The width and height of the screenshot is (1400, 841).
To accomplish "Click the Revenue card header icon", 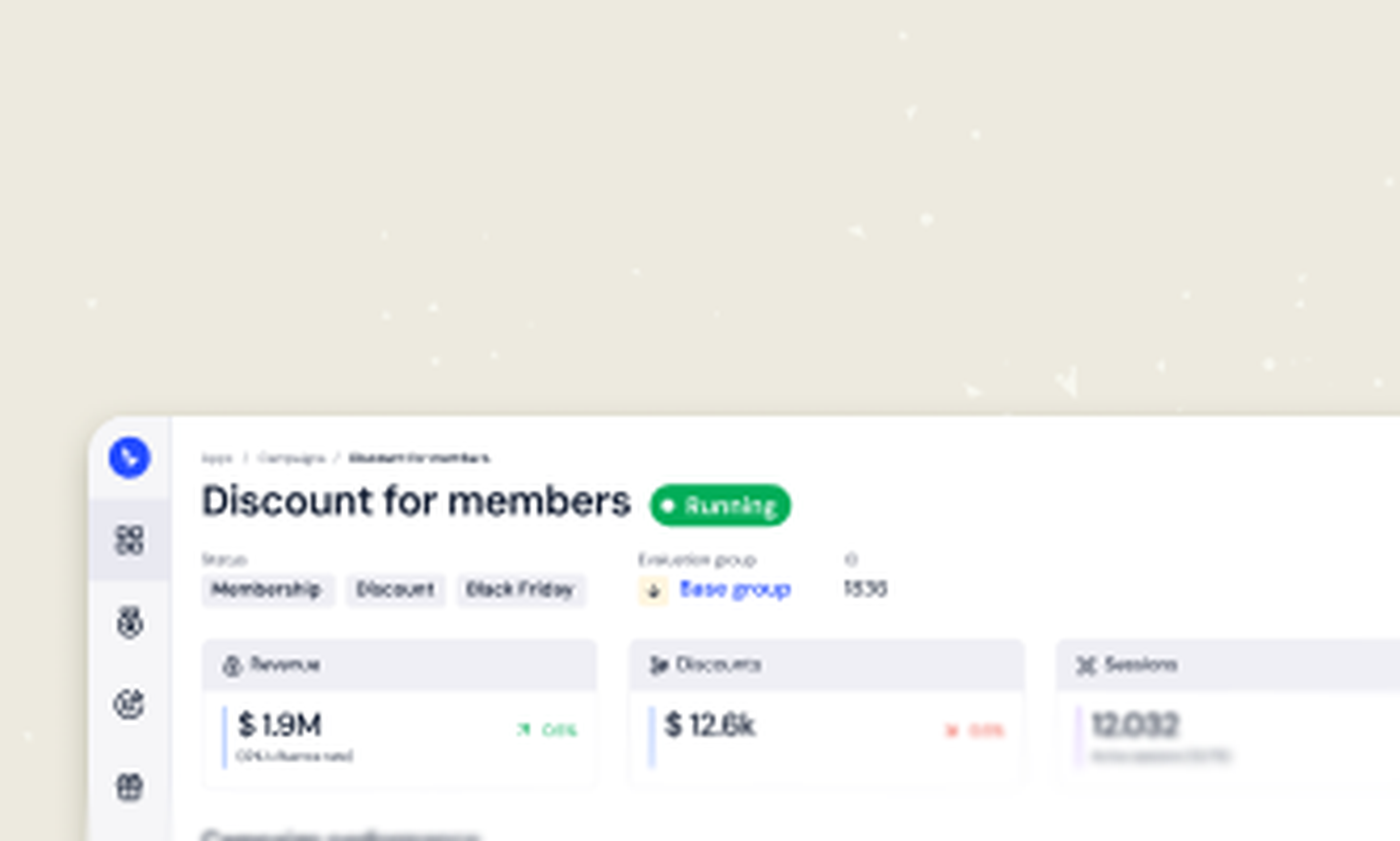I will [x=232, y=665].
